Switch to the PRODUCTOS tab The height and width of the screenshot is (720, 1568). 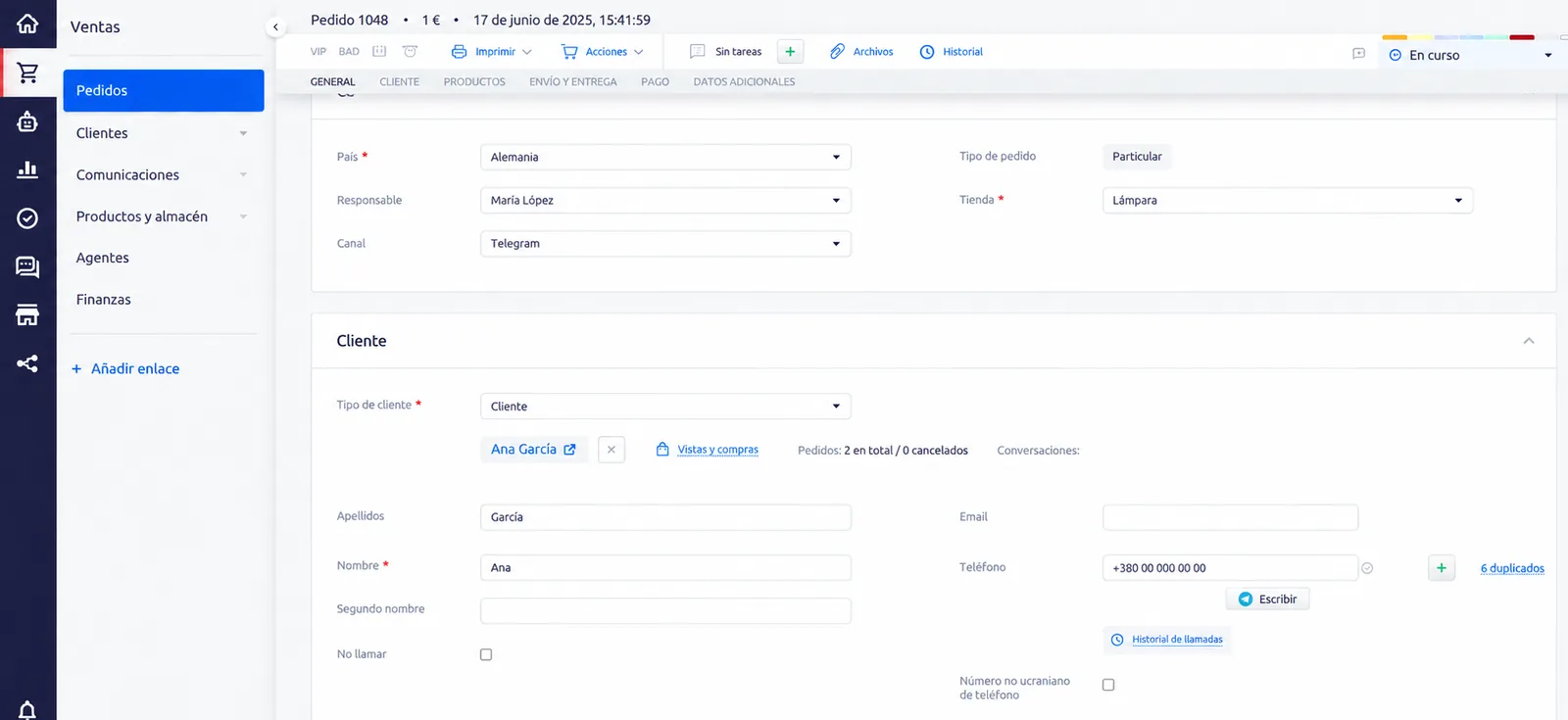(x=474, y=82)
